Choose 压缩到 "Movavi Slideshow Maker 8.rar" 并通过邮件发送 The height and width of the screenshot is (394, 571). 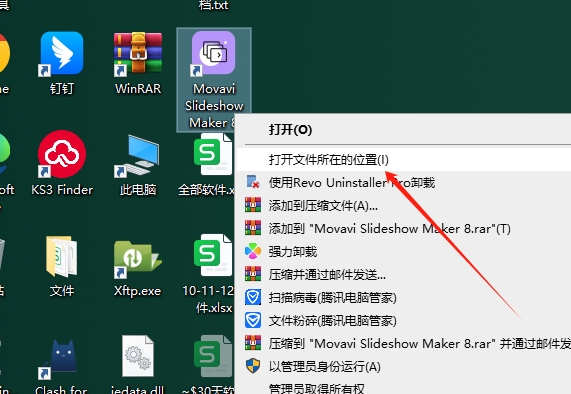click(404, 343)
